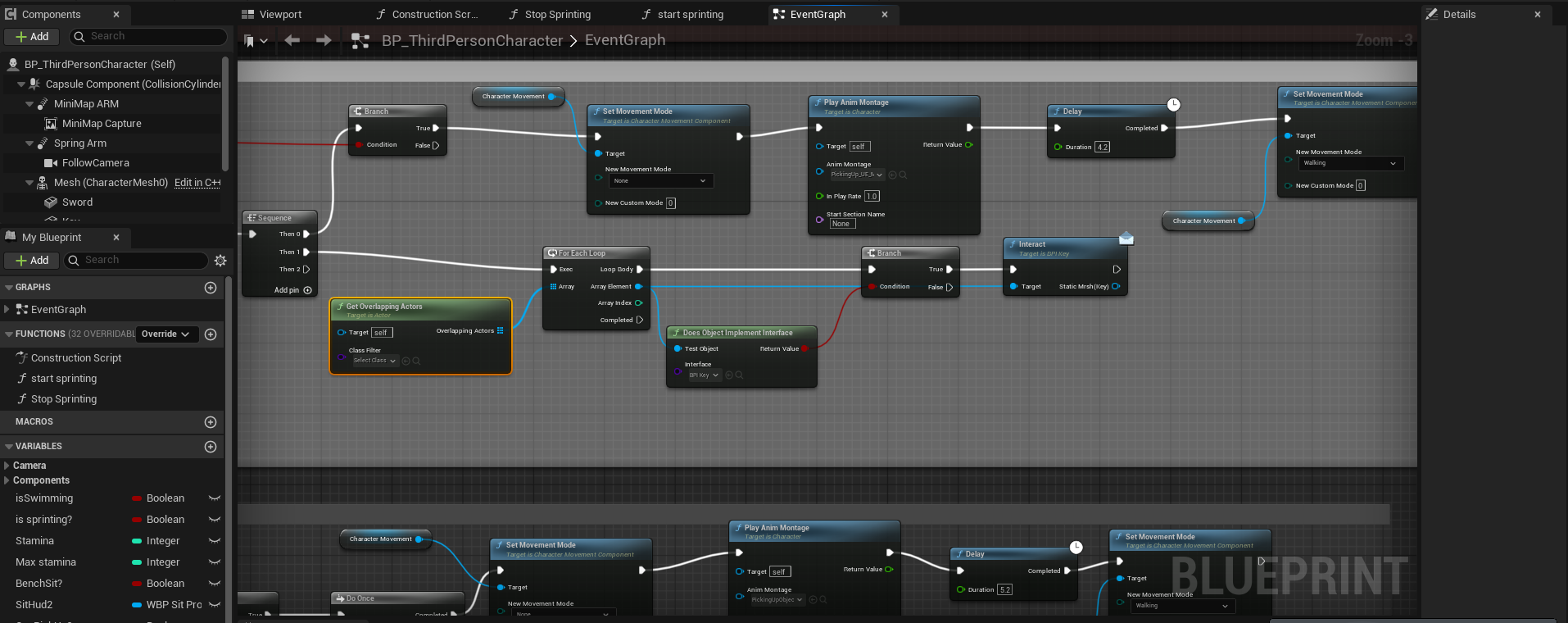Image resolution: width=1568 pixels, height=623 pixels.
Task: Click the back navigation arrow in graph toolbar
Action: point(292,40)
